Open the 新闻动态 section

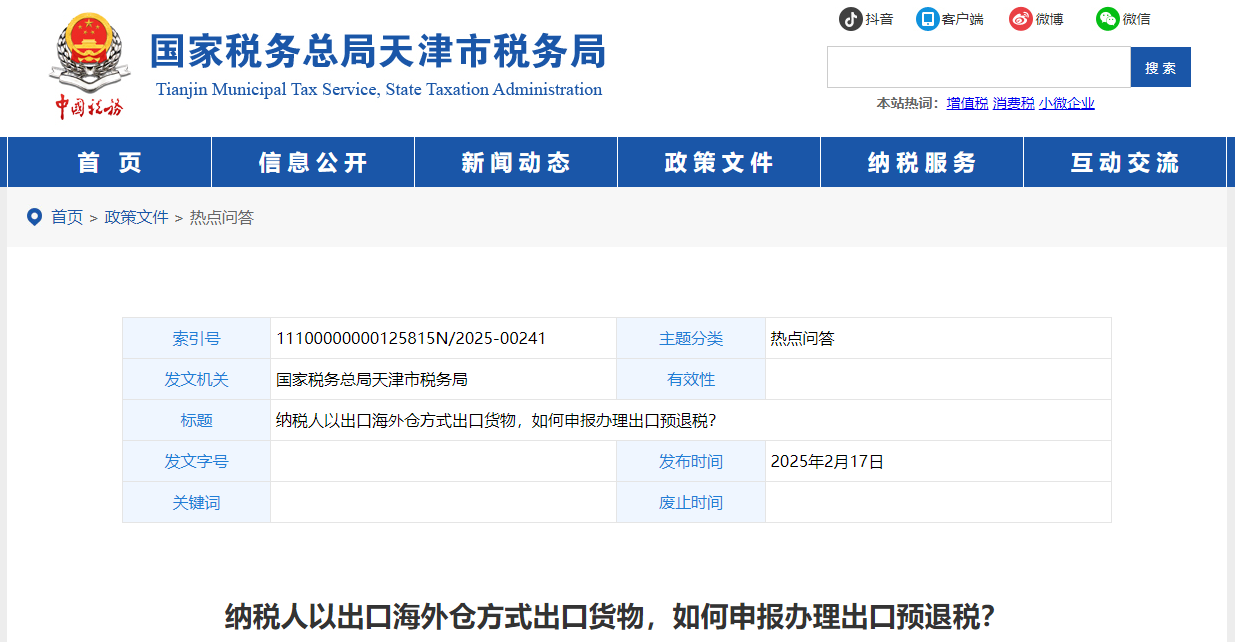(x=515, y=162)
